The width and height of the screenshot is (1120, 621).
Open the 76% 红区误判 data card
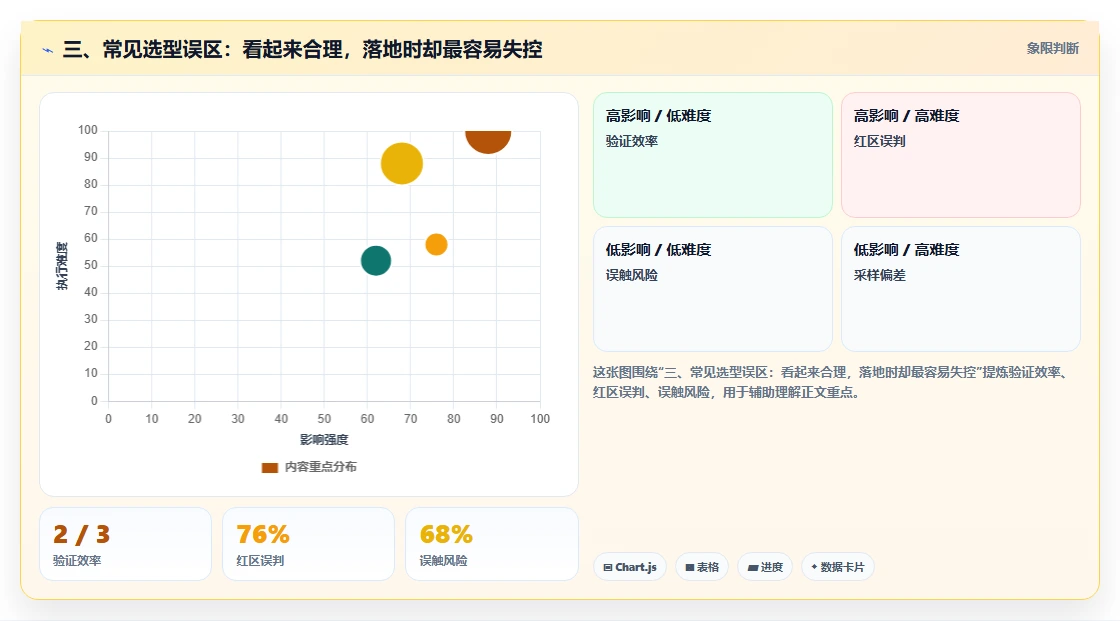click(x=309, y=545)
